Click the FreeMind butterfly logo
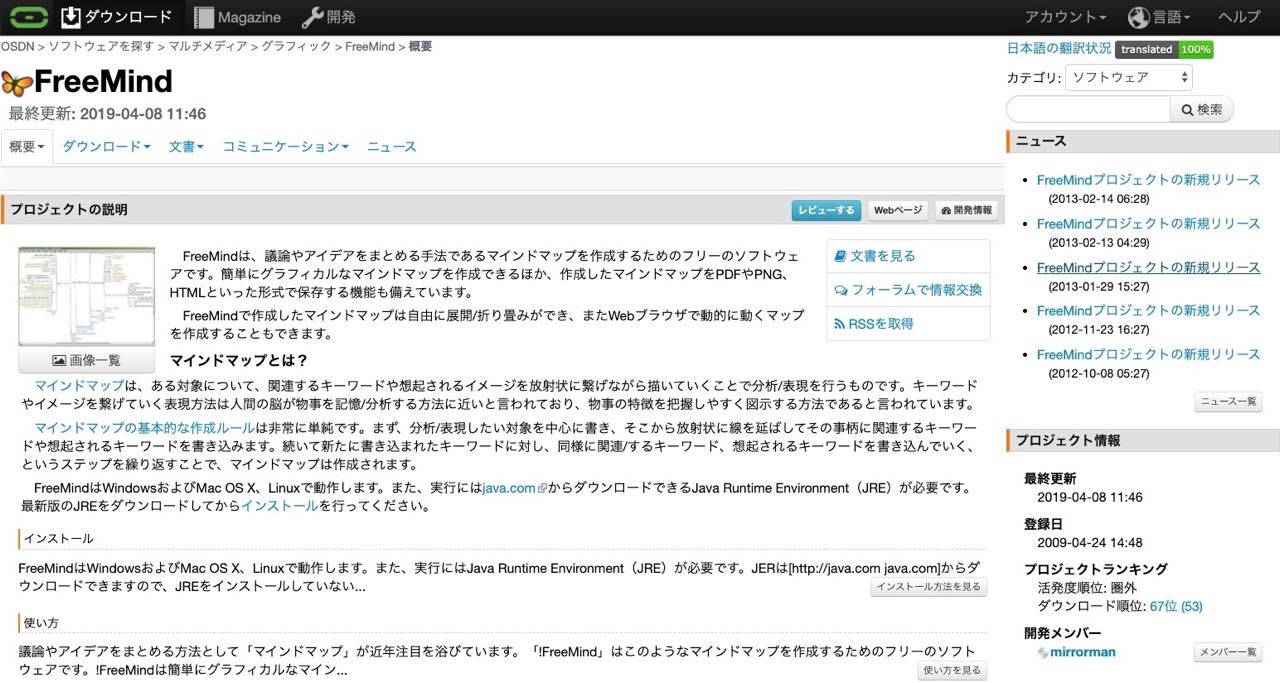 (x=17, y=83)
